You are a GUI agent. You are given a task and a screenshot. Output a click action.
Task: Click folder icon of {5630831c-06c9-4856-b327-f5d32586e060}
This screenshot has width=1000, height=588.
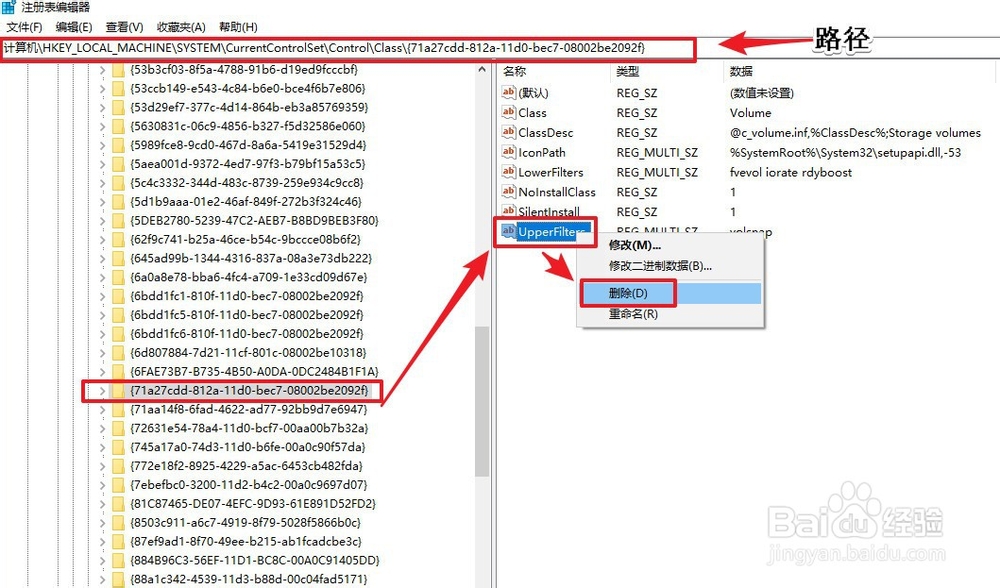coord(118,126)
